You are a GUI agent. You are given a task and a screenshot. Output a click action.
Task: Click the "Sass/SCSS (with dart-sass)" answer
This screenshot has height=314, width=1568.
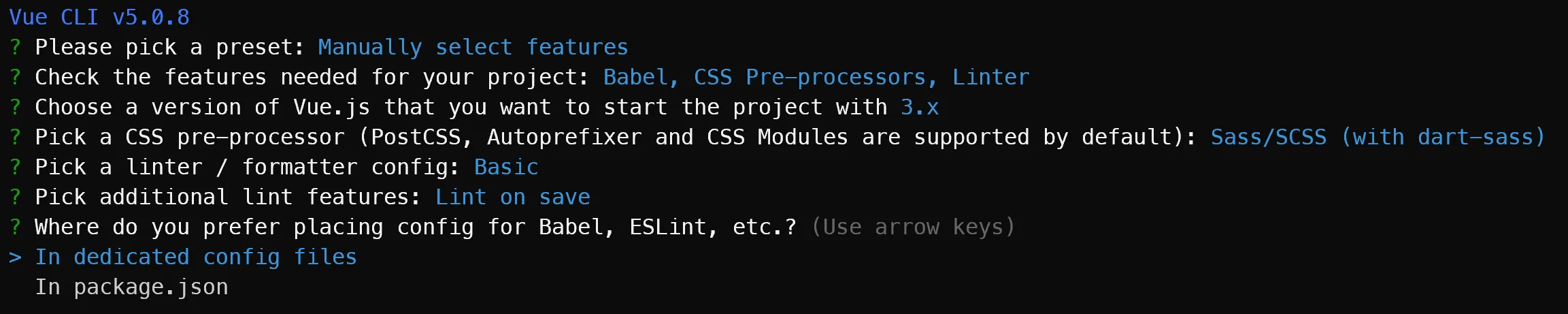tap(1378, 138)
